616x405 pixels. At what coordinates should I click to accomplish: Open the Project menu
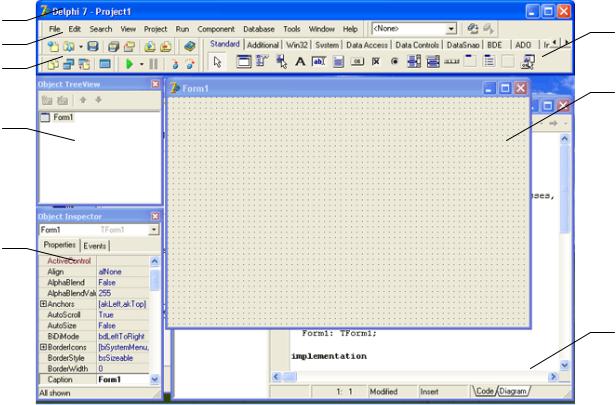(155, 29)
